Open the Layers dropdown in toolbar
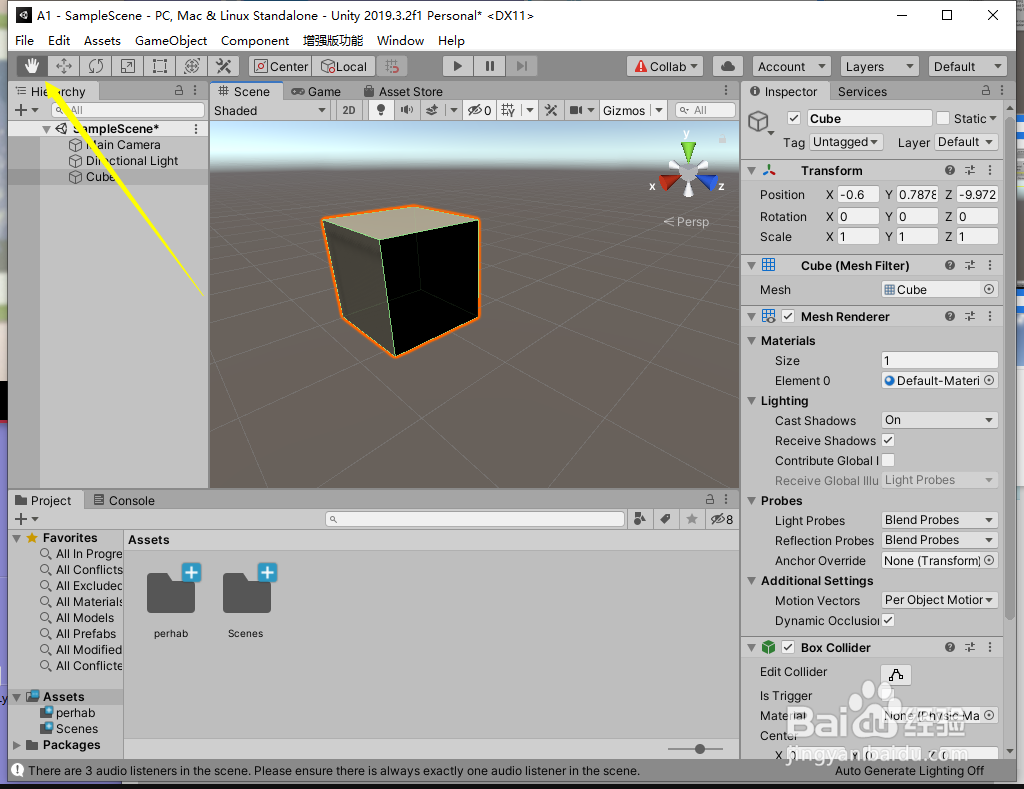 point(879,66)
